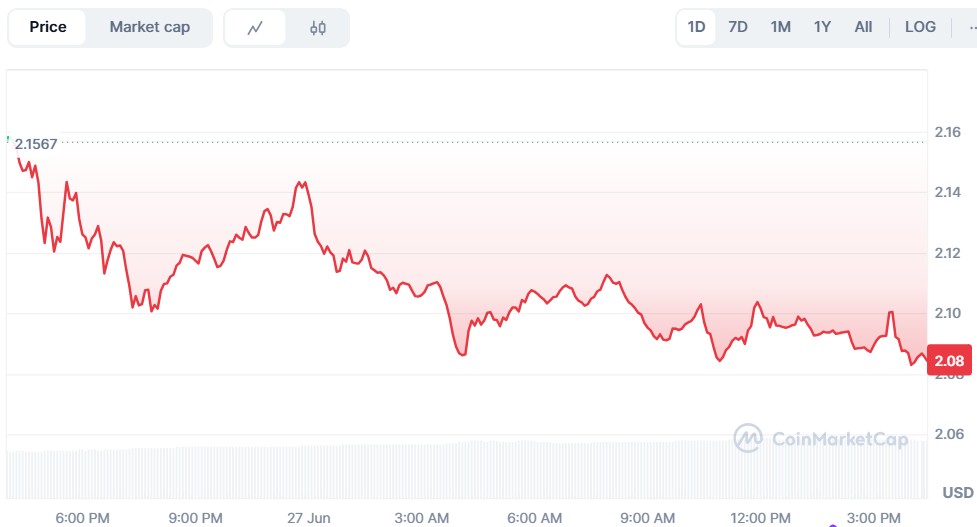Viewport: 977px width, 527px height.
Task: Toggle the LOG scale
Action: point(920,27)
